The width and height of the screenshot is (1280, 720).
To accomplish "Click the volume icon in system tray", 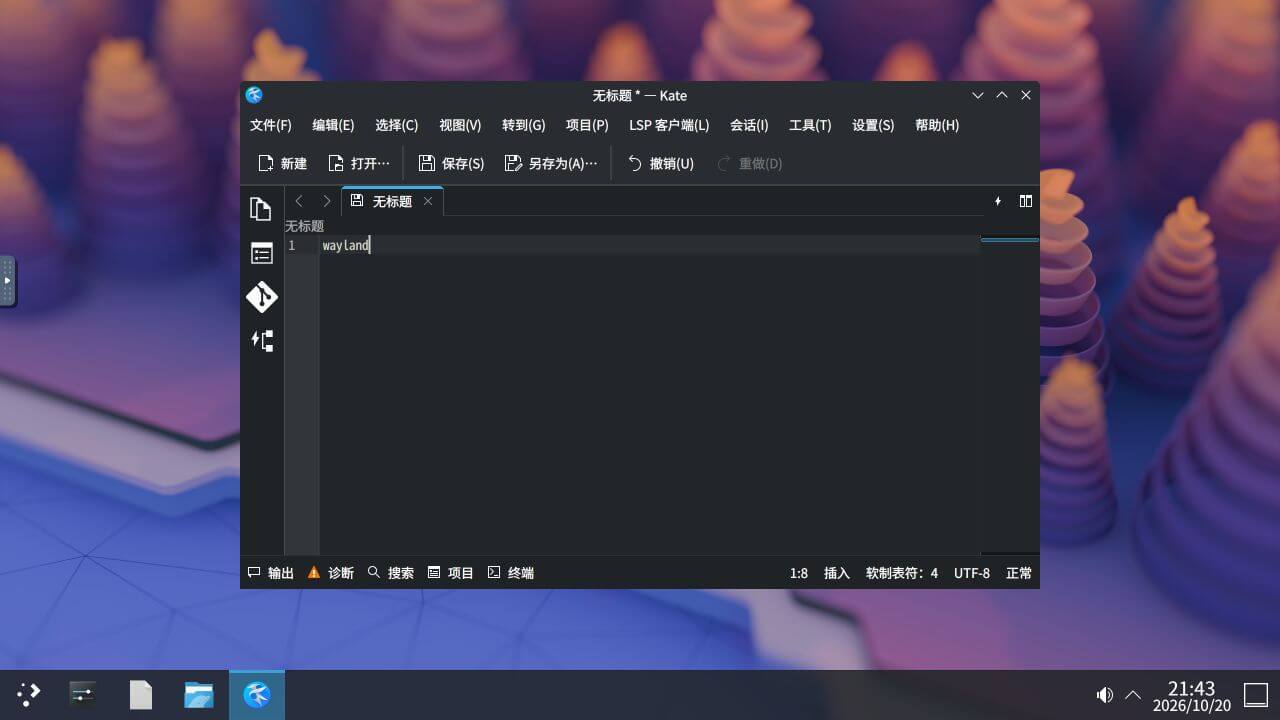I will tap(1104, 694).
